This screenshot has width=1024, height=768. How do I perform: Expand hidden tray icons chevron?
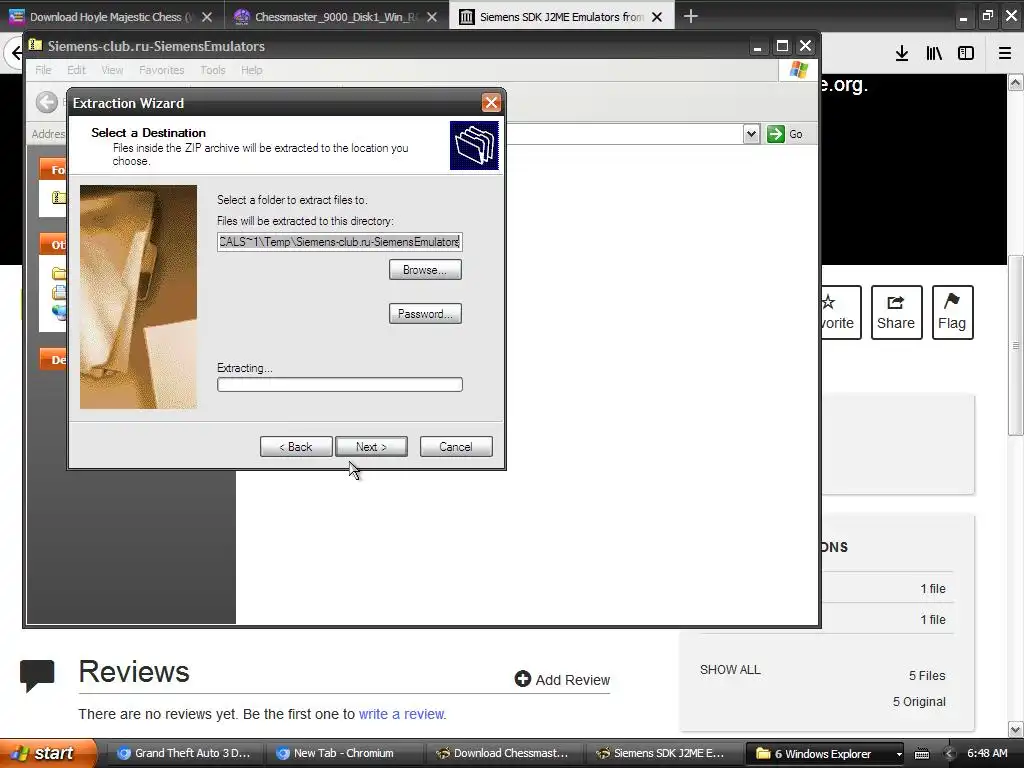pyautogui.click(x=949, y=754)
